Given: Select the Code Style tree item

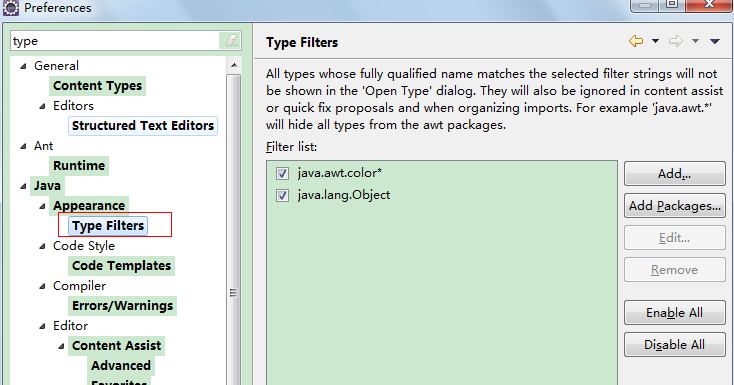Looking at the screenshot, I should click(84, 246).
